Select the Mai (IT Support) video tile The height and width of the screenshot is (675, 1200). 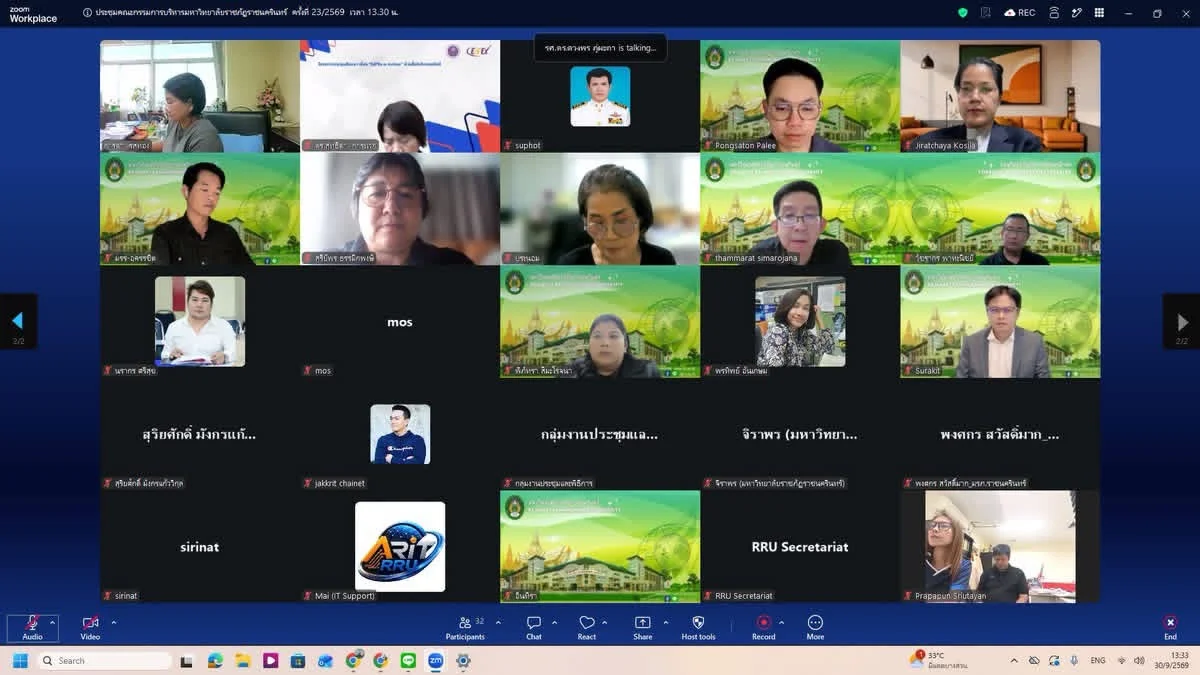[400, 546]
